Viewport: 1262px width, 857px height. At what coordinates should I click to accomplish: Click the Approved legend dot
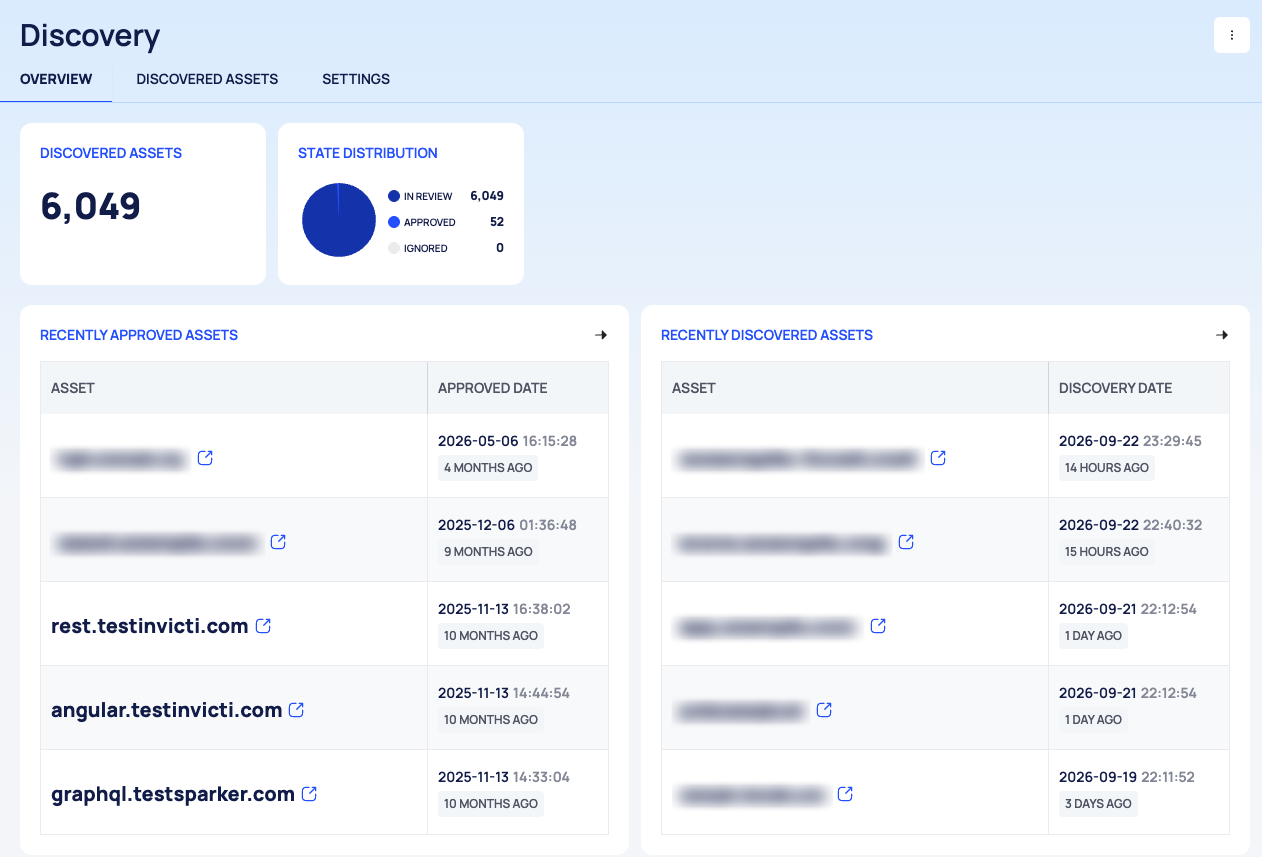(394, 222)
